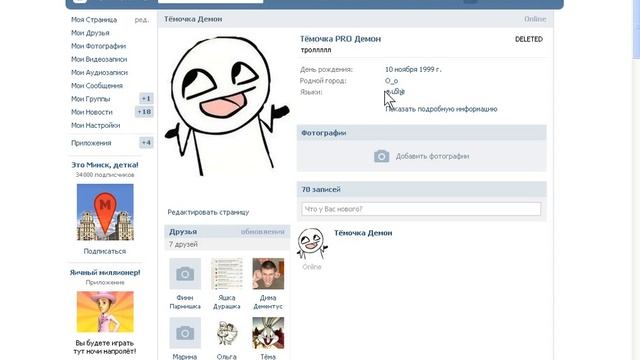The image size is (640, 360).
Task: Click the large profile avatar picture
Action: pyautogui.click(x=227, y=106)
